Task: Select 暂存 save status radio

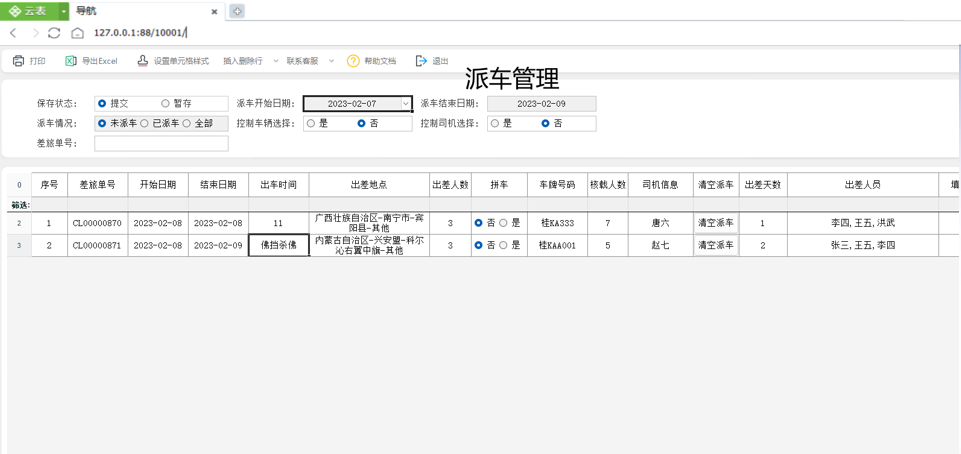Action: click(x=165, y=104)
